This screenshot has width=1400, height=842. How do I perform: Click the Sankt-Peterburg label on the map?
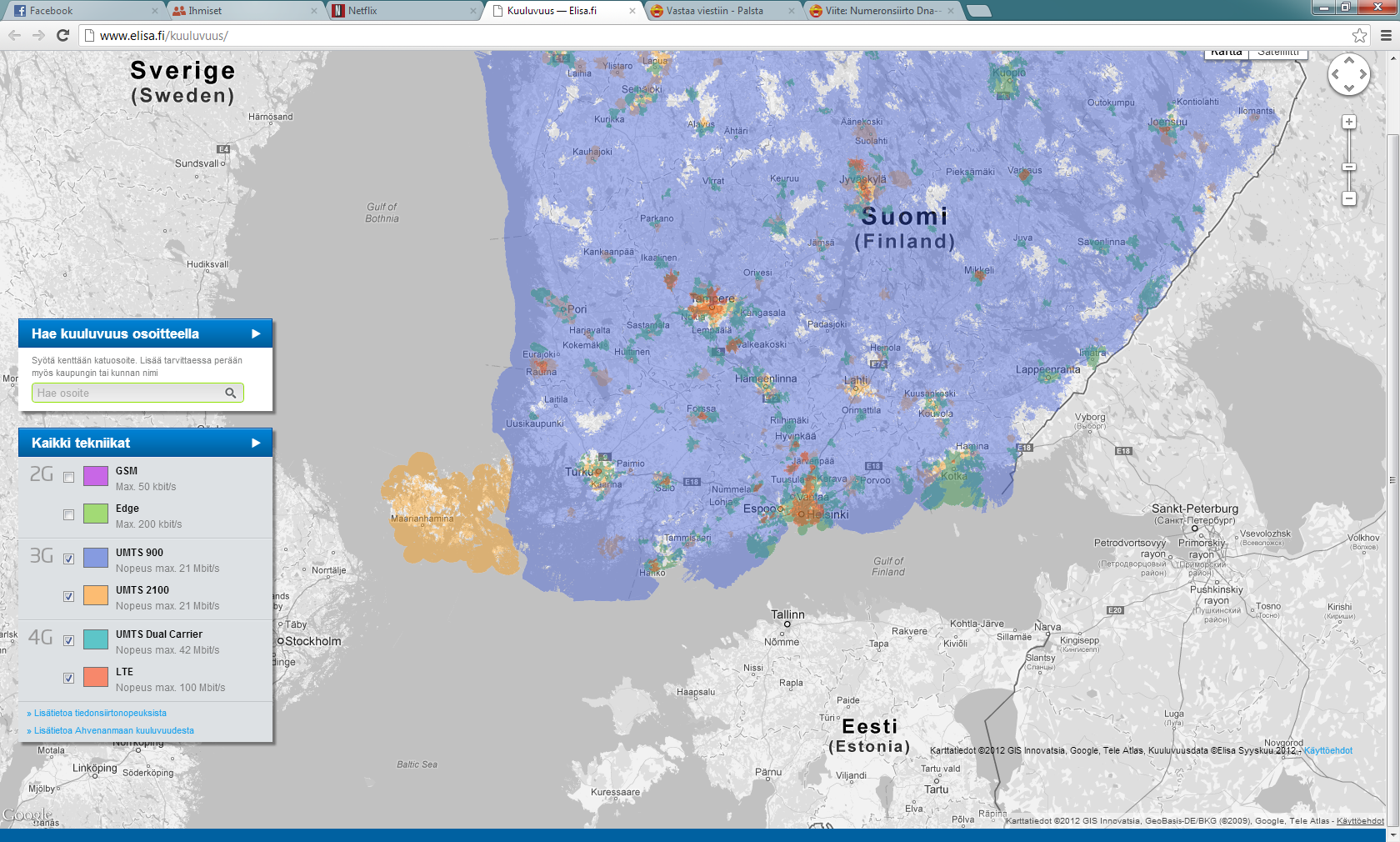coord(1195,509)
